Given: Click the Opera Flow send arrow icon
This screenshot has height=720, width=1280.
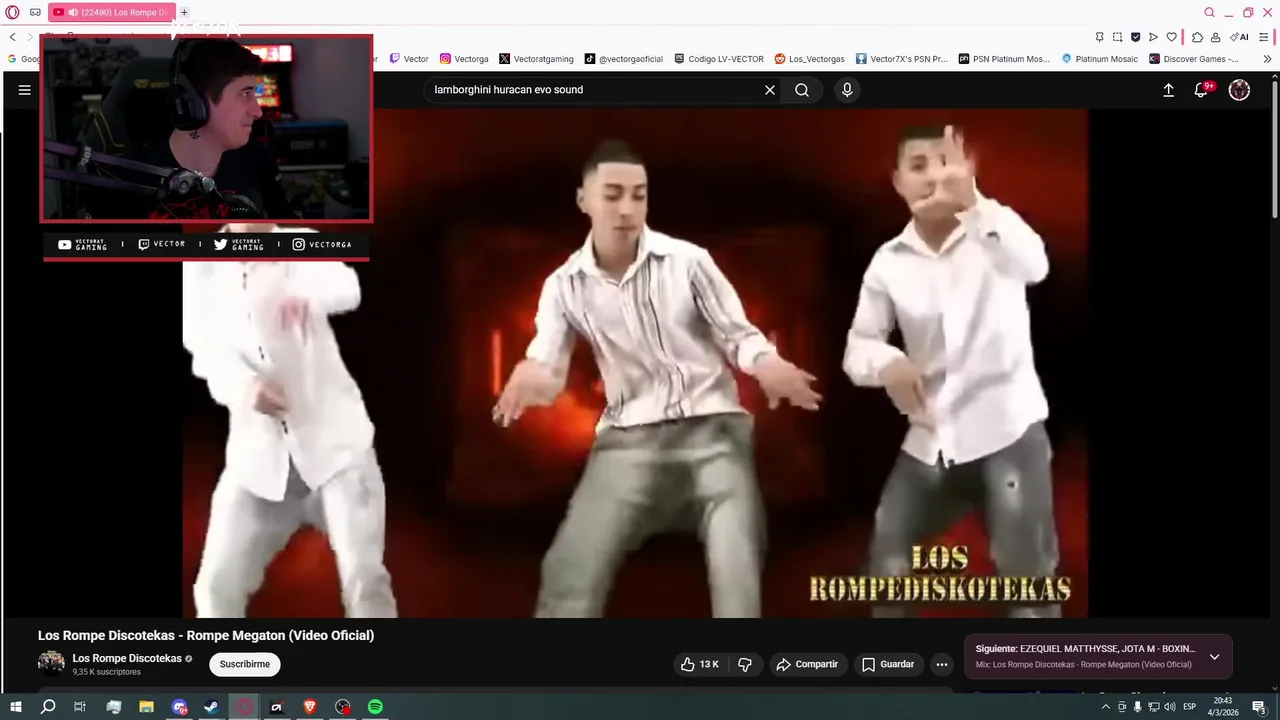Looking at the screenshot, I should click(1153, 37).
